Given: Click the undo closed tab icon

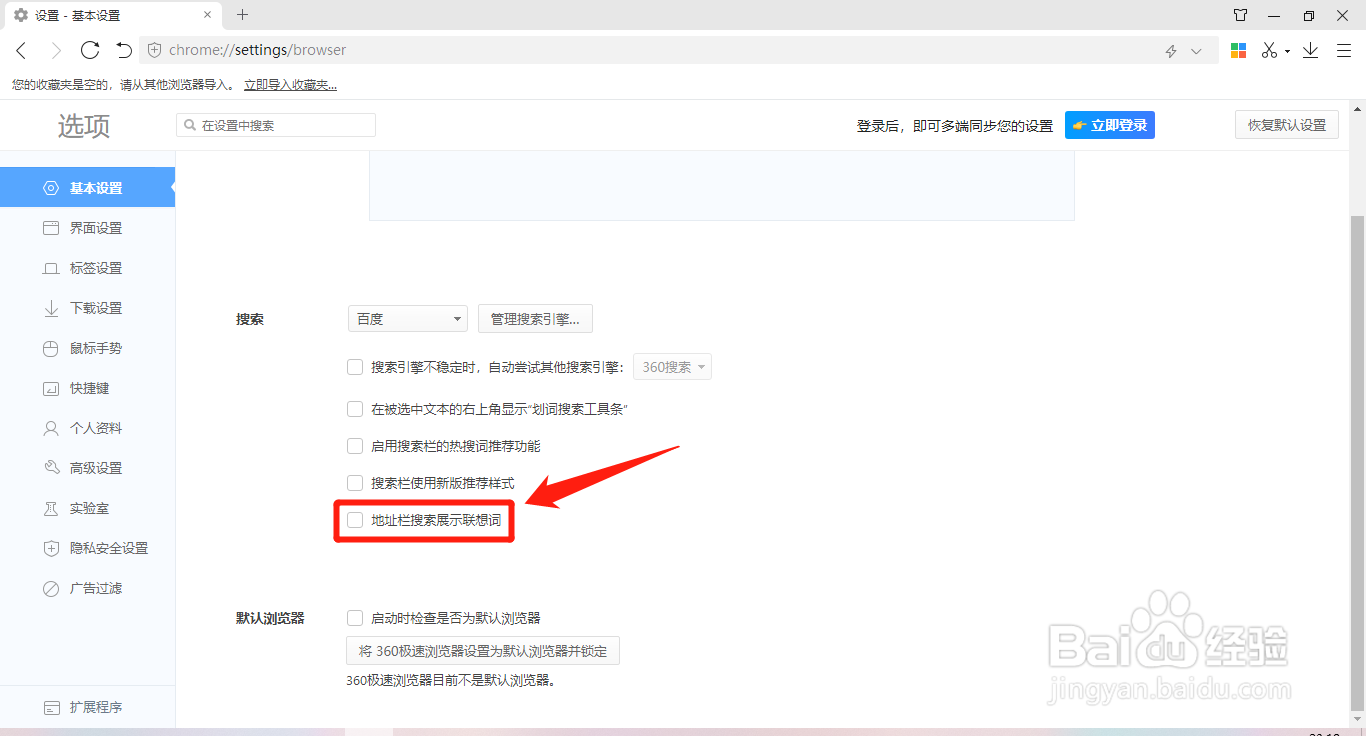Looking at the screenshot, I should click(x=124, y=50).
